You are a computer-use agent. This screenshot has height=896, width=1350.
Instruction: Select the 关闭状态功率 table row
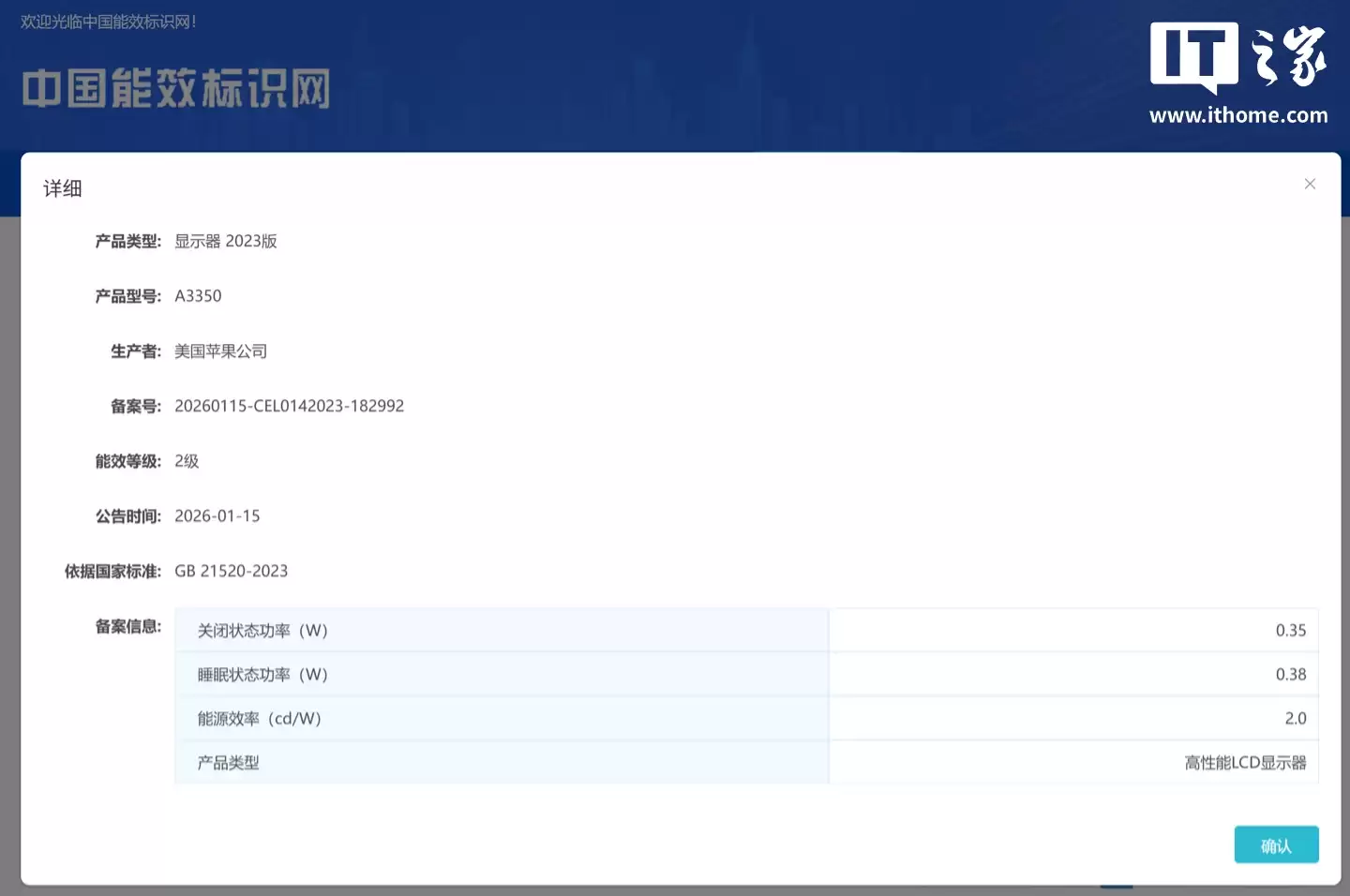tap(261, 630)
